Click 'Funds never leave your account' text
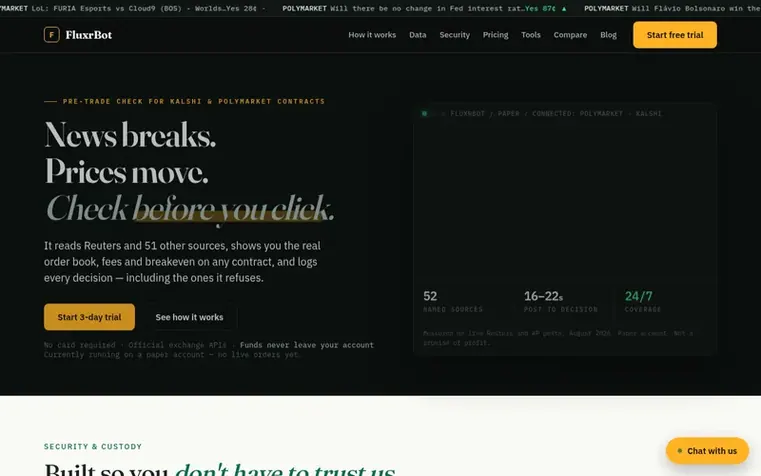 (307, 345)
